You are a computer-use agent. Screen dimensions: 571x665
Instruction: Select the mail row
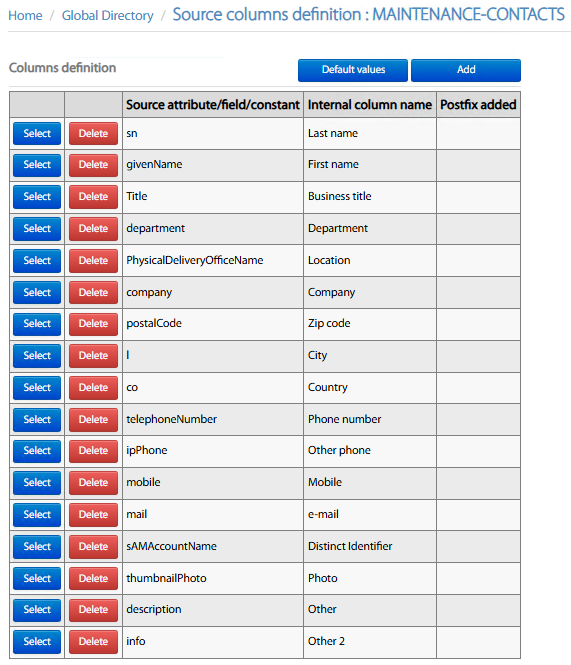[37, 515]
